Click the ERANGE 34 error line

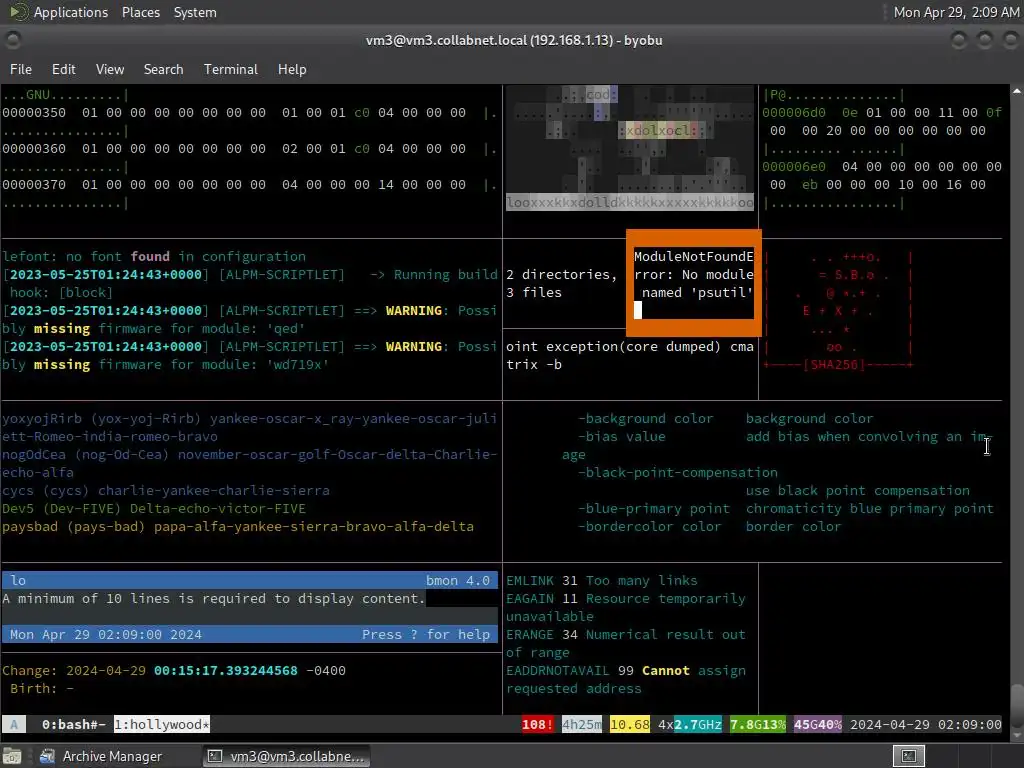coord(626,643)
